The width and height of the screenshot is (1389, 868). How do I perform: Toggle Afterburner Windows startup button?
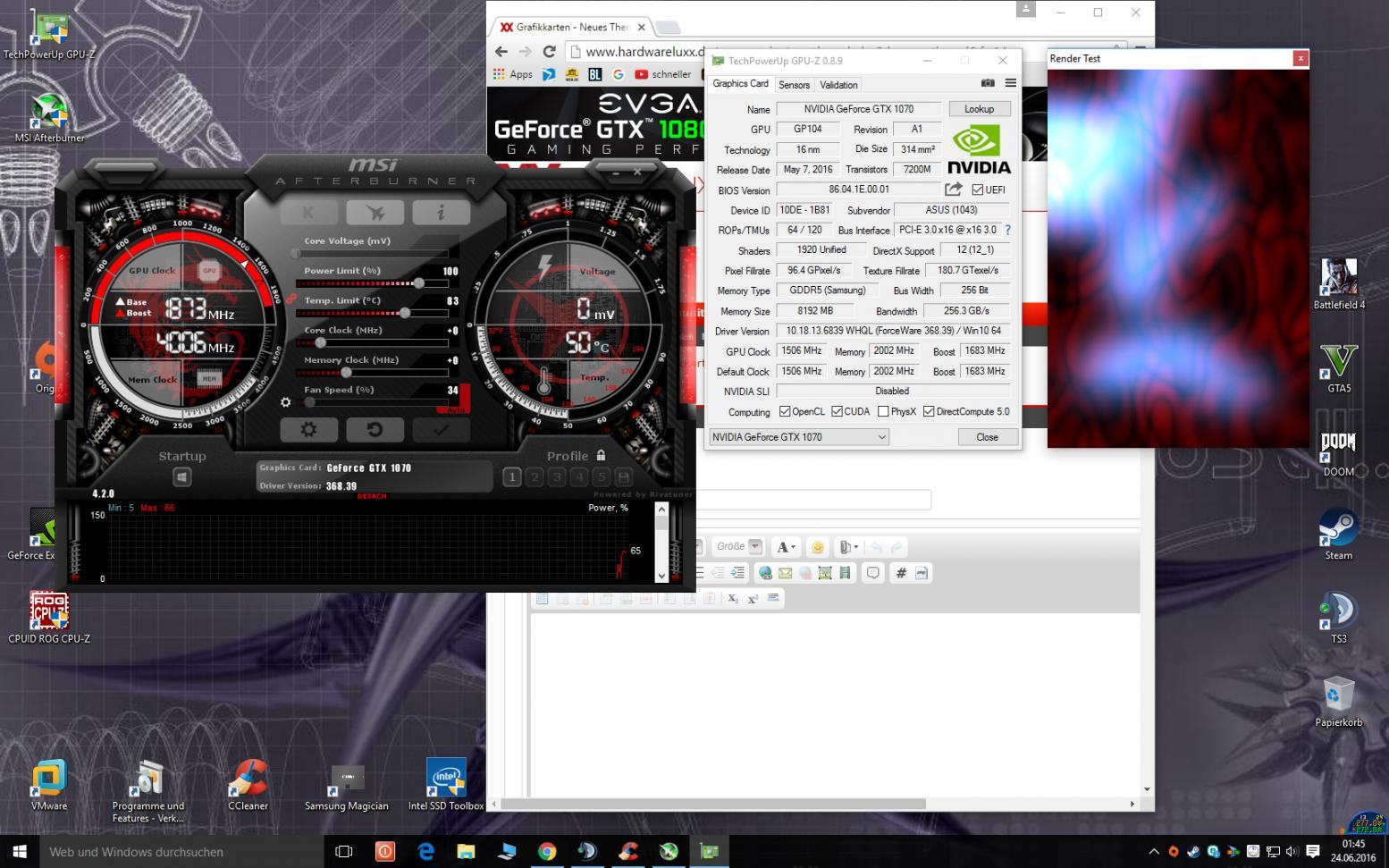click(x=182, y=477)
